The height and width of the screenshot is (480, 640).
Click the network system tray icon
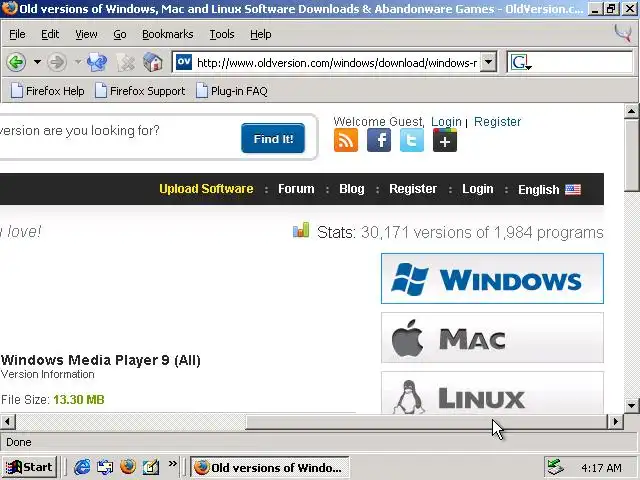556,467
